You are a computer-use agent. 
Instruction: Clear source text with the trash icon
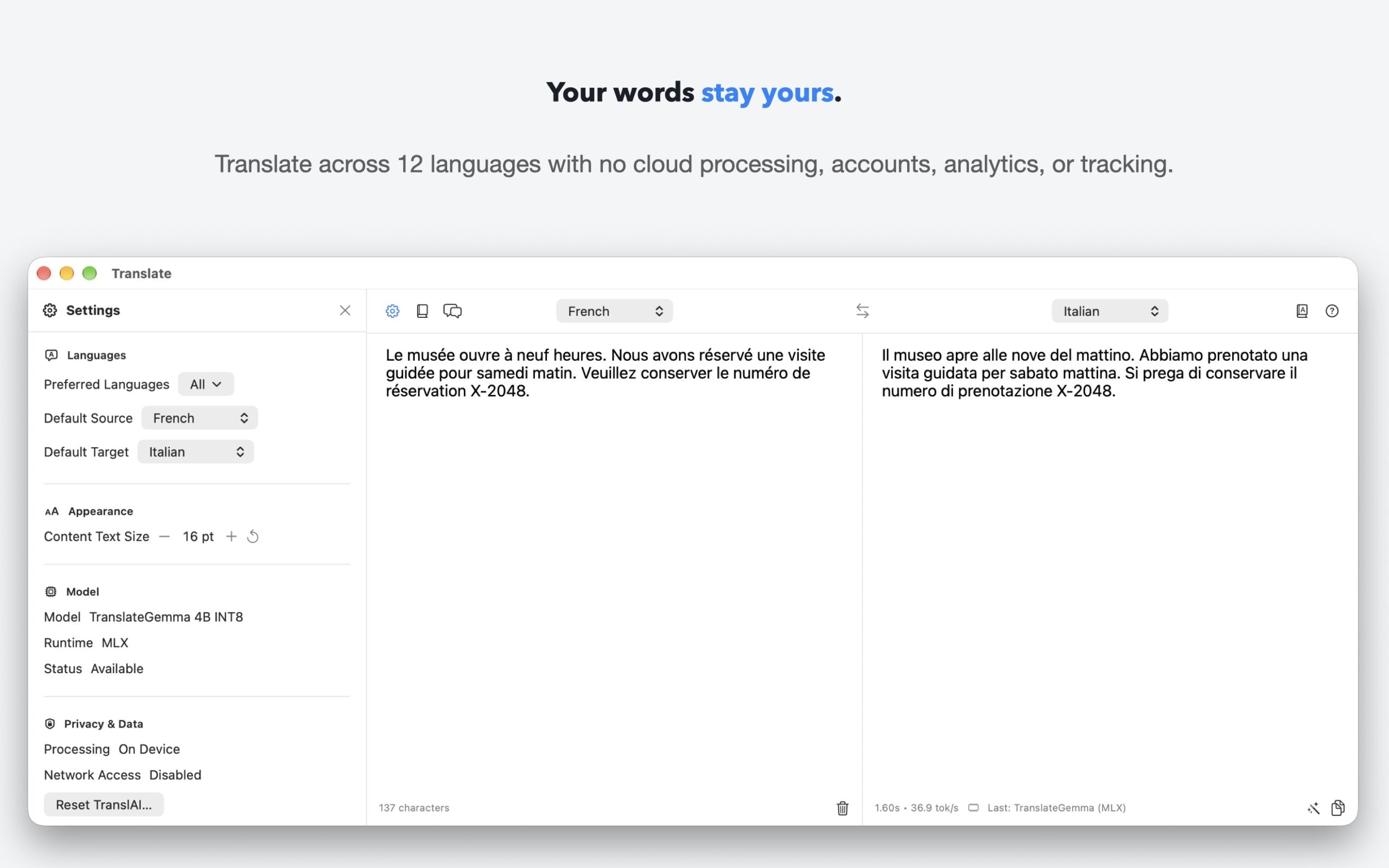[x=842, y=808]
